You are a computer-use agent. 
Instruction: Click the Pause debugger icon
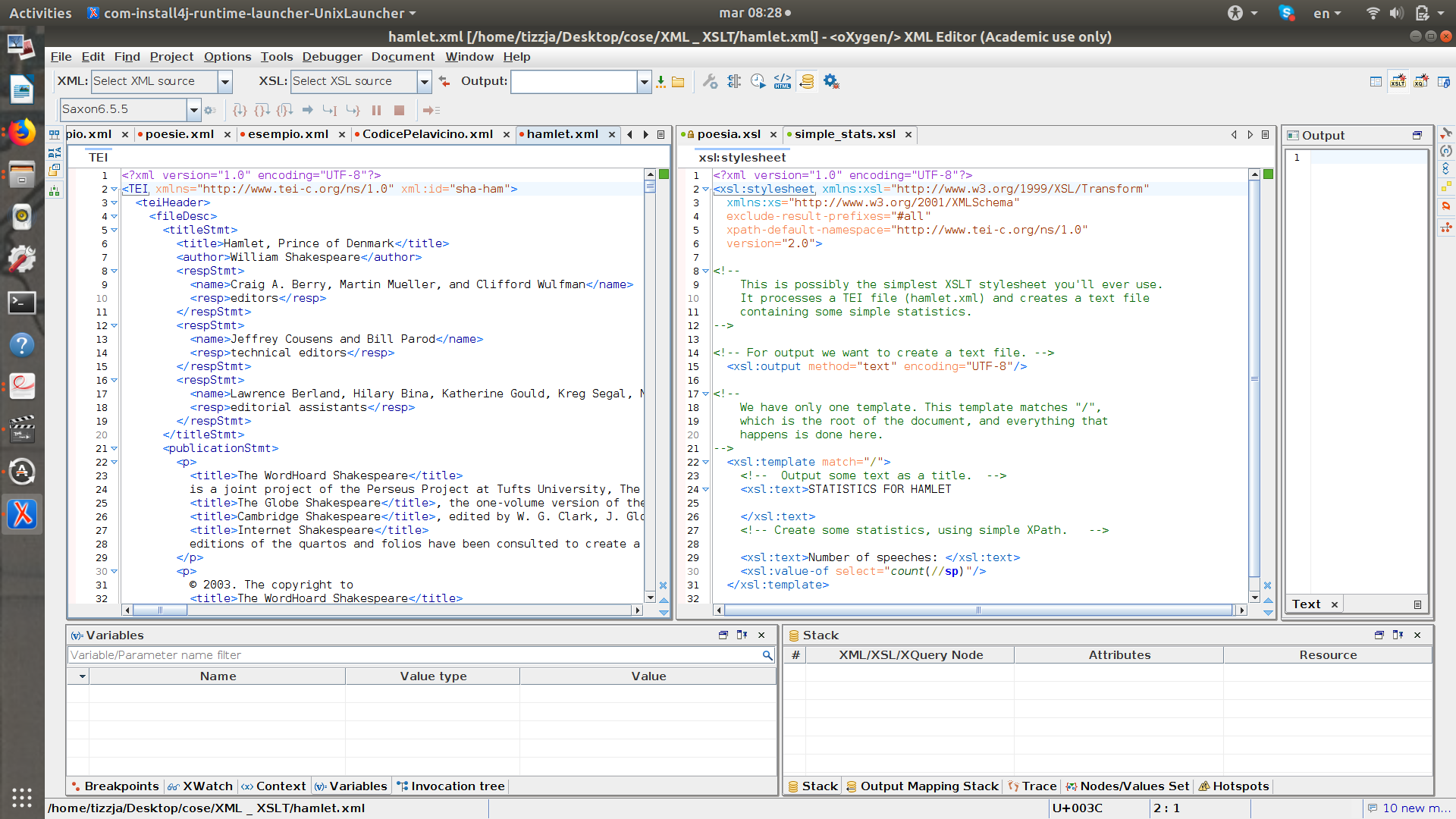(x=376, y=110)
